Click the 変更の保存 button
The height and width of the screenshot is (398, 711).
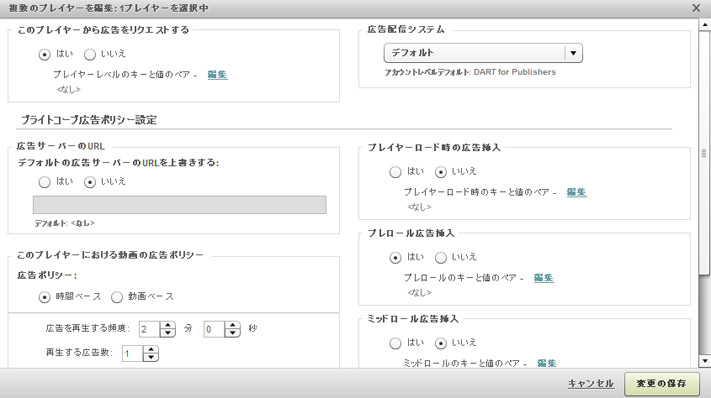pos(662,384)
